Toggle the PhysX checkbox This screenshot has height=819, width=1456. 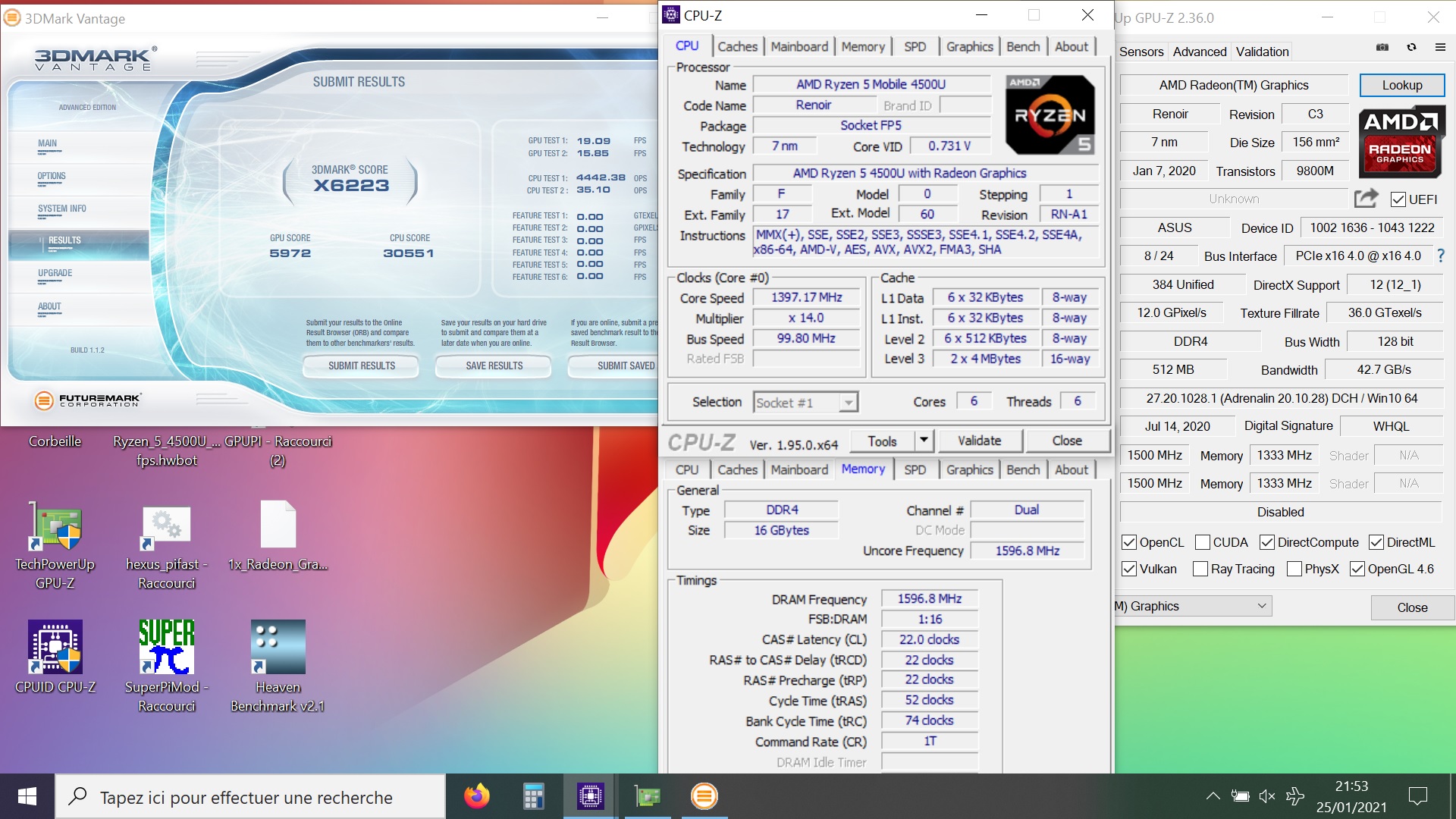1294,569
